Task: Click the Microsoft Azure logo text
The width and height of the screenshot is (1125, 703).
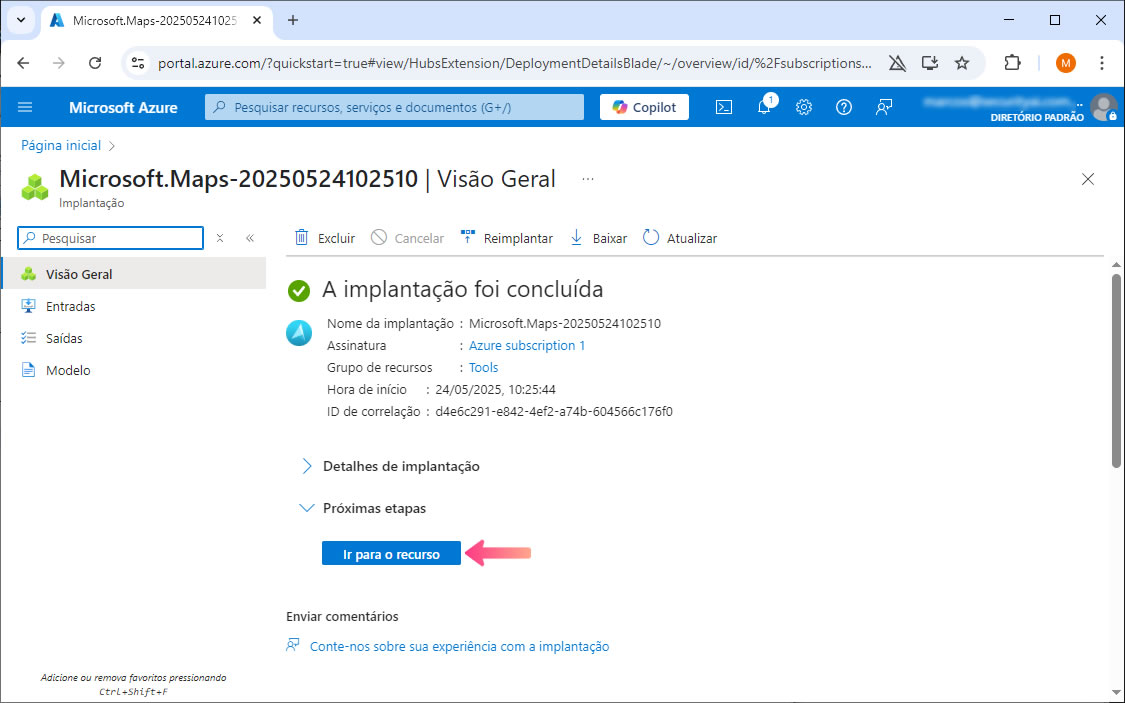Action: [123, 107]
